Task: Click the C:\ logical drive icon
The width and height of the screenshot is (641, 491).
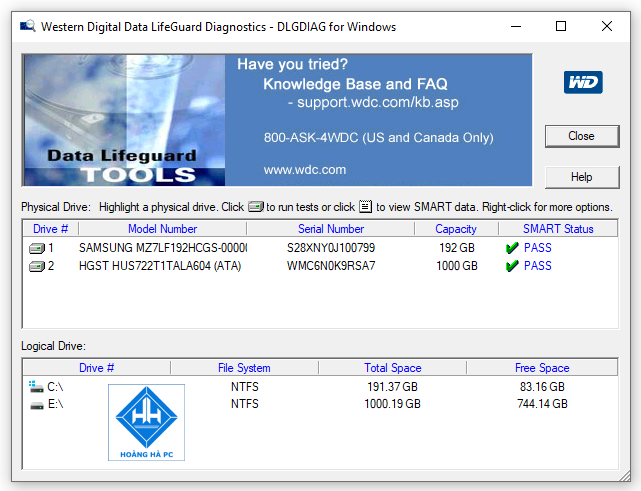Action: click(36, 386)
